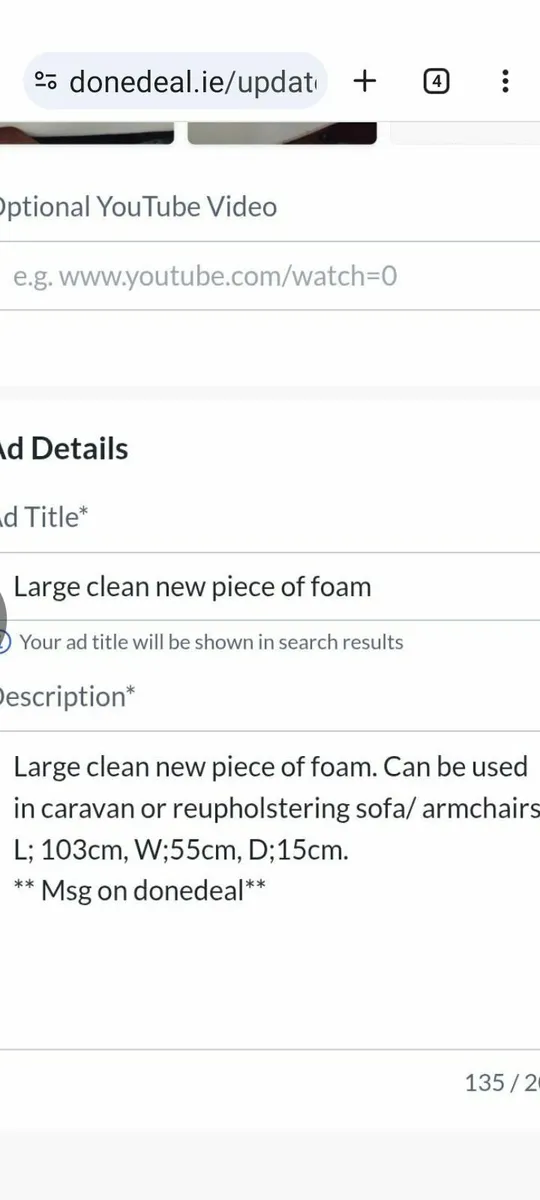Click the YouTube video URL input field
The height and width of the screenshot is (1200, 540).
pos(270,276)
